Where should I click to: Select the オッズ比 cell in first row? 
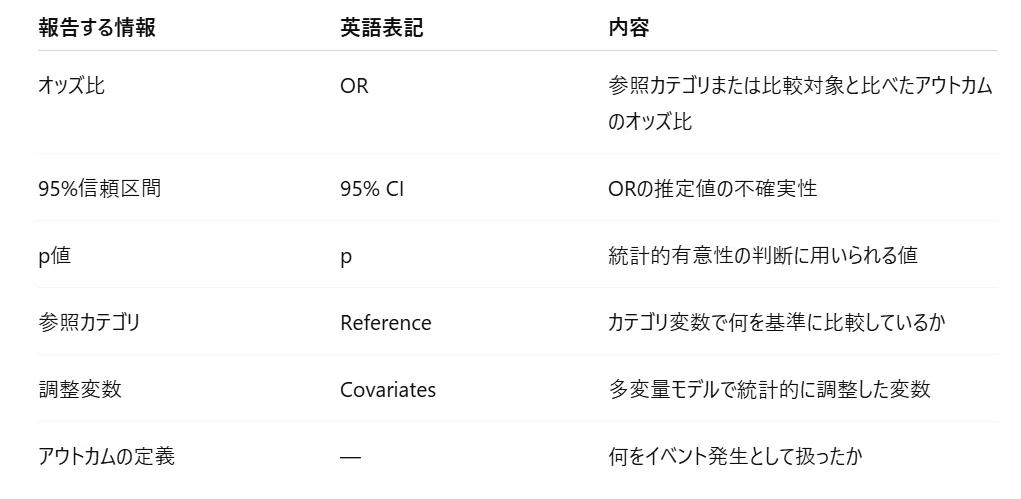coord(71,86)
